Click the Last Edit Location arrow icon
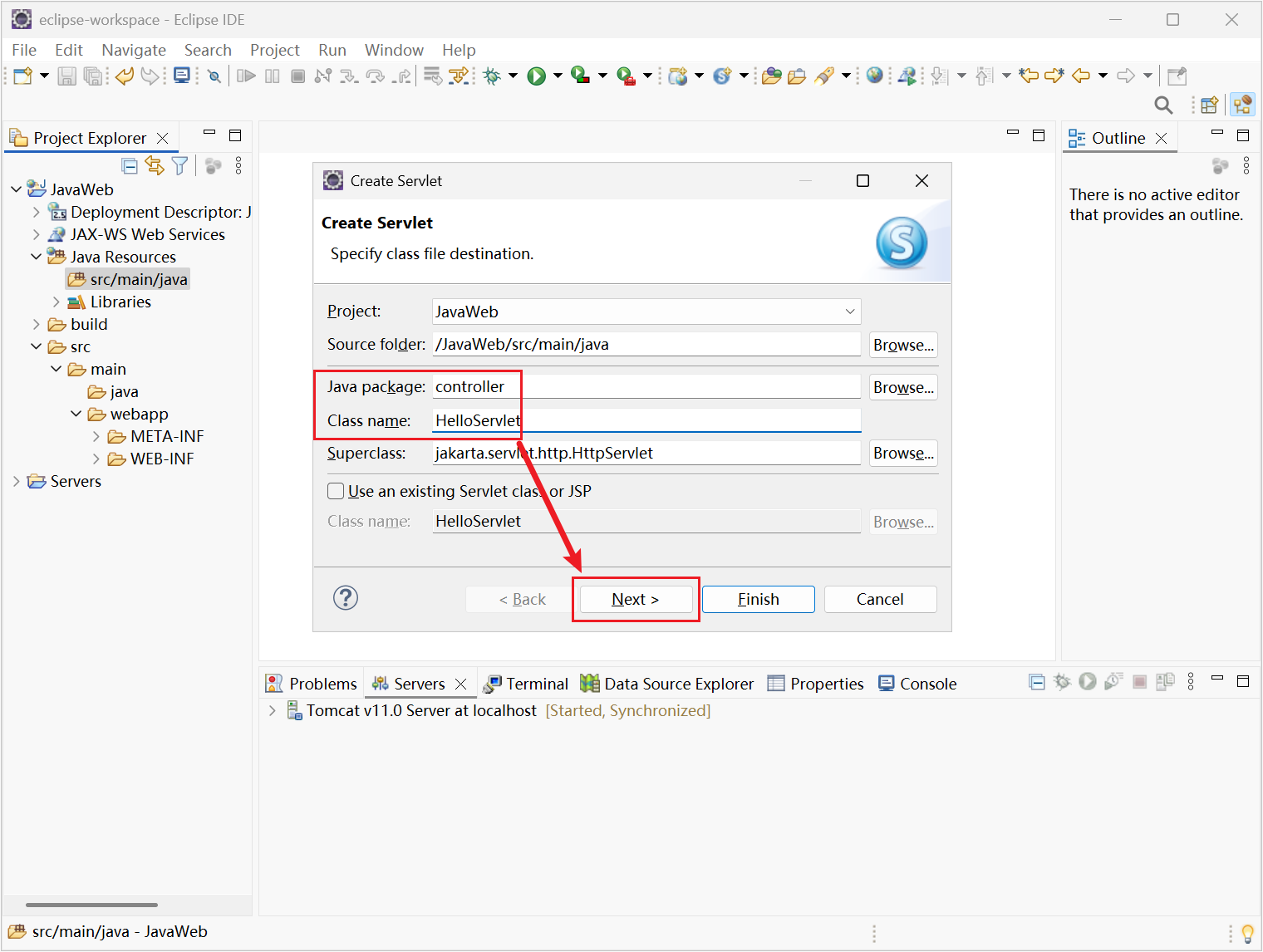Screen dimensions: 1263x952 point(1029,76)
